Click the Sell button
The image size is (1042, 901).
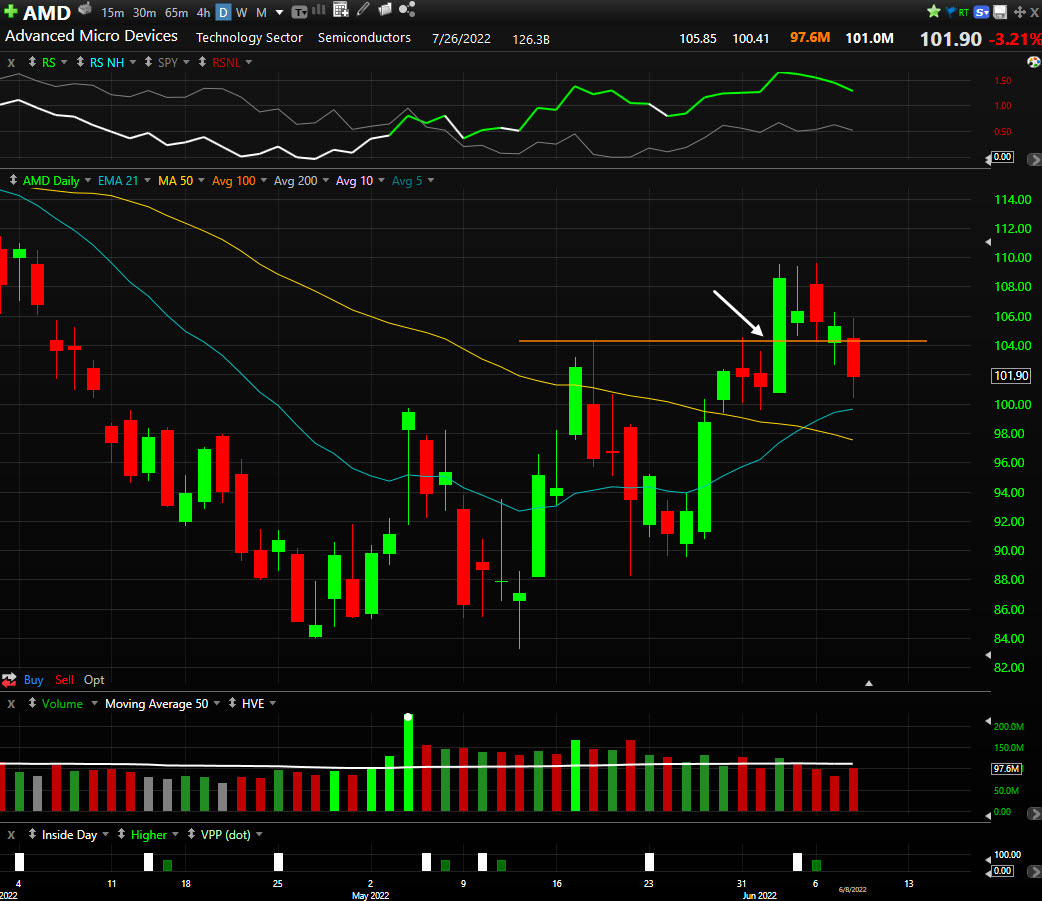(x=64, y=680)
